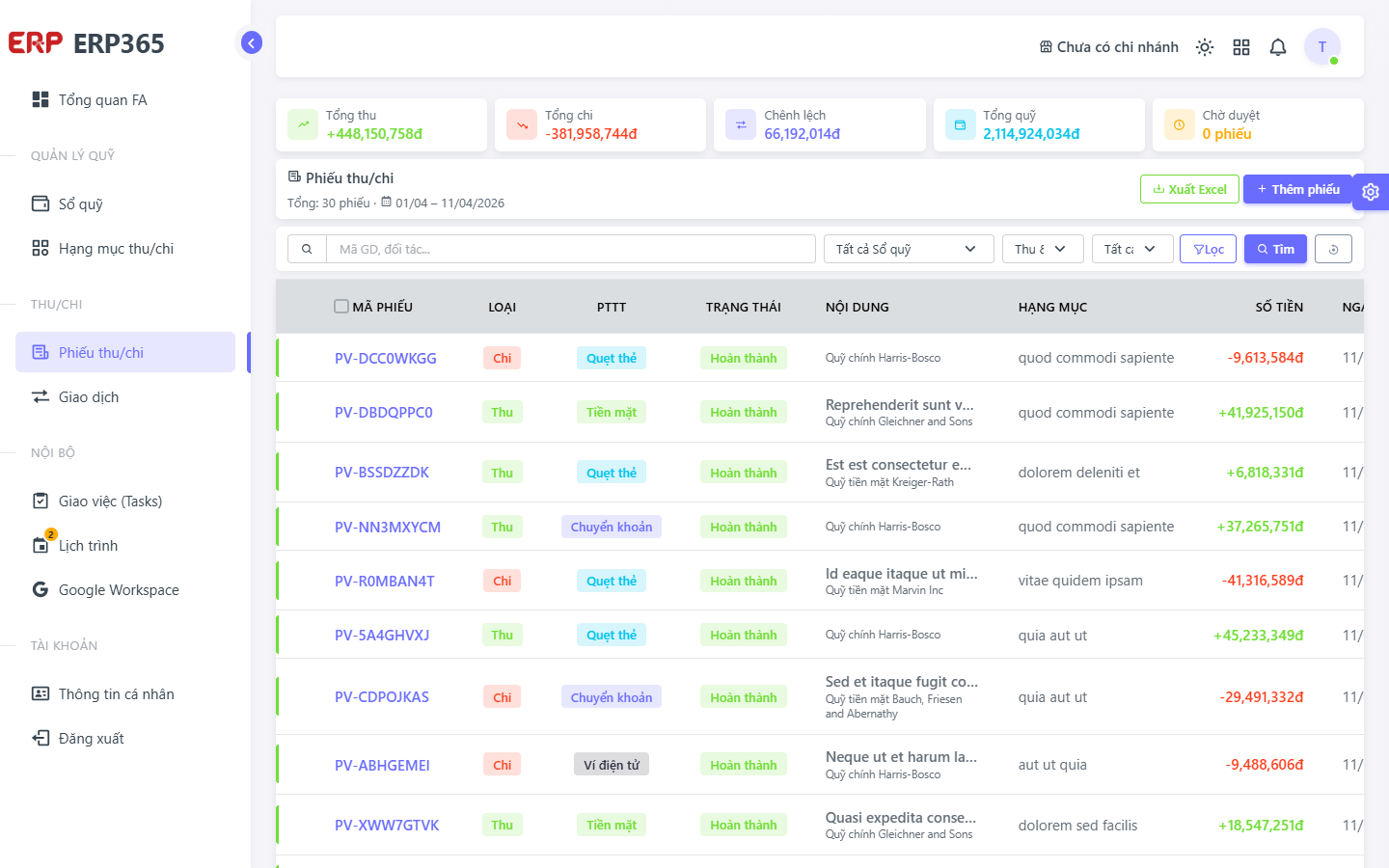1389x868 pixels.
Task: Open voucher link PV-DCC0WKGG
Action: (x=386, y=358)
